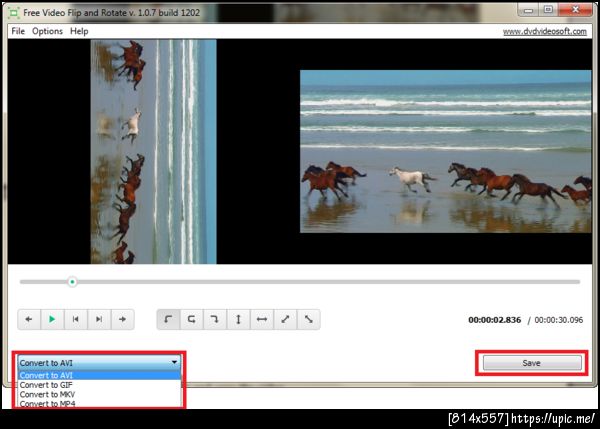The height and width of the screenshot is (429, 600).
Task: Click the total duration 00:00:30.096
Action: point(559,320)
